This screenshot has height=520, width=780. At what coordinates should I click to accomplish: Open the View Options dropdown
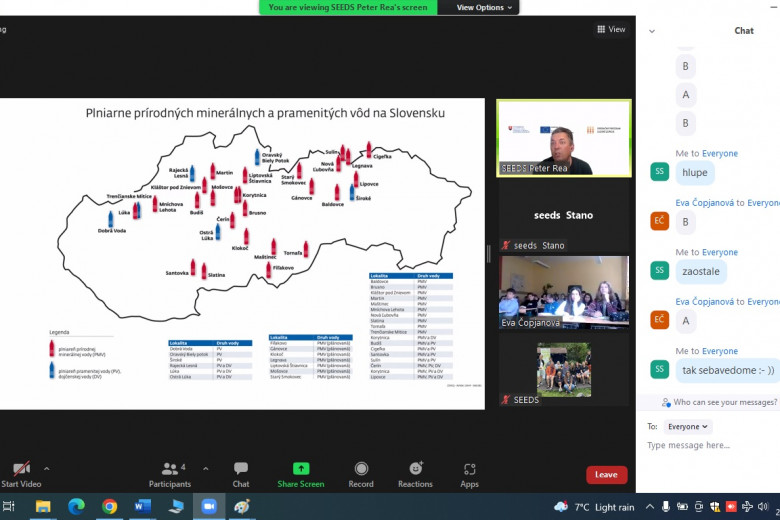pyautogui.click(x=484, y=7)
